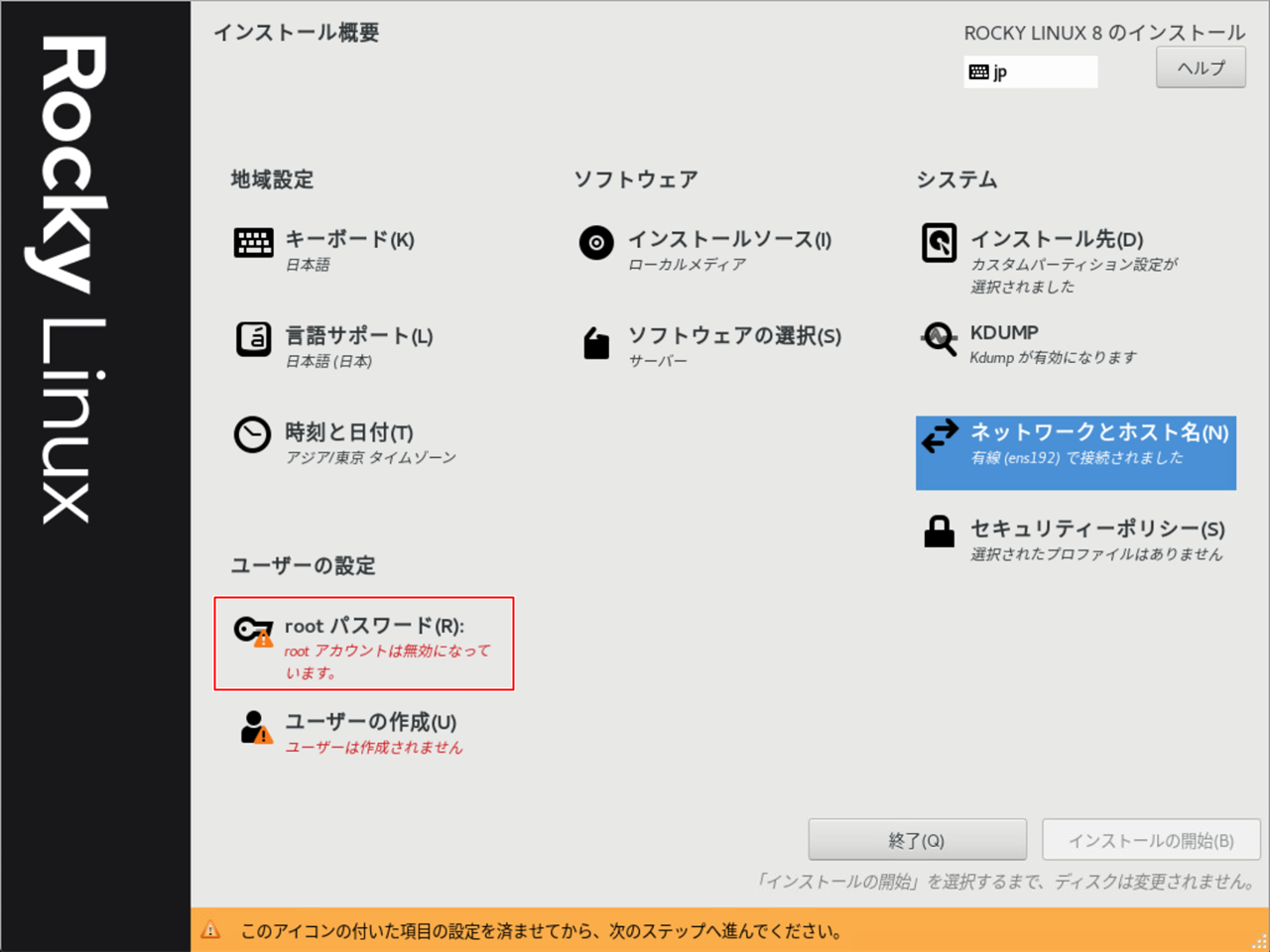1270x952 pixels.
Task: Click the jp keyboard layout indicator
Action: (x=1030, y=71)
